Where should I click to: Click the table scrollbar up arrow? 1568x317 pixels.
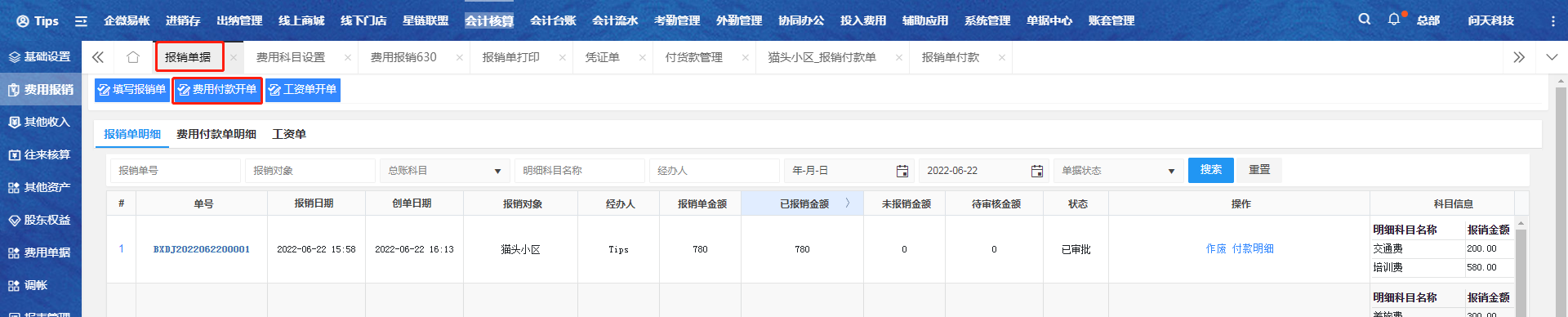(1521, 223)
